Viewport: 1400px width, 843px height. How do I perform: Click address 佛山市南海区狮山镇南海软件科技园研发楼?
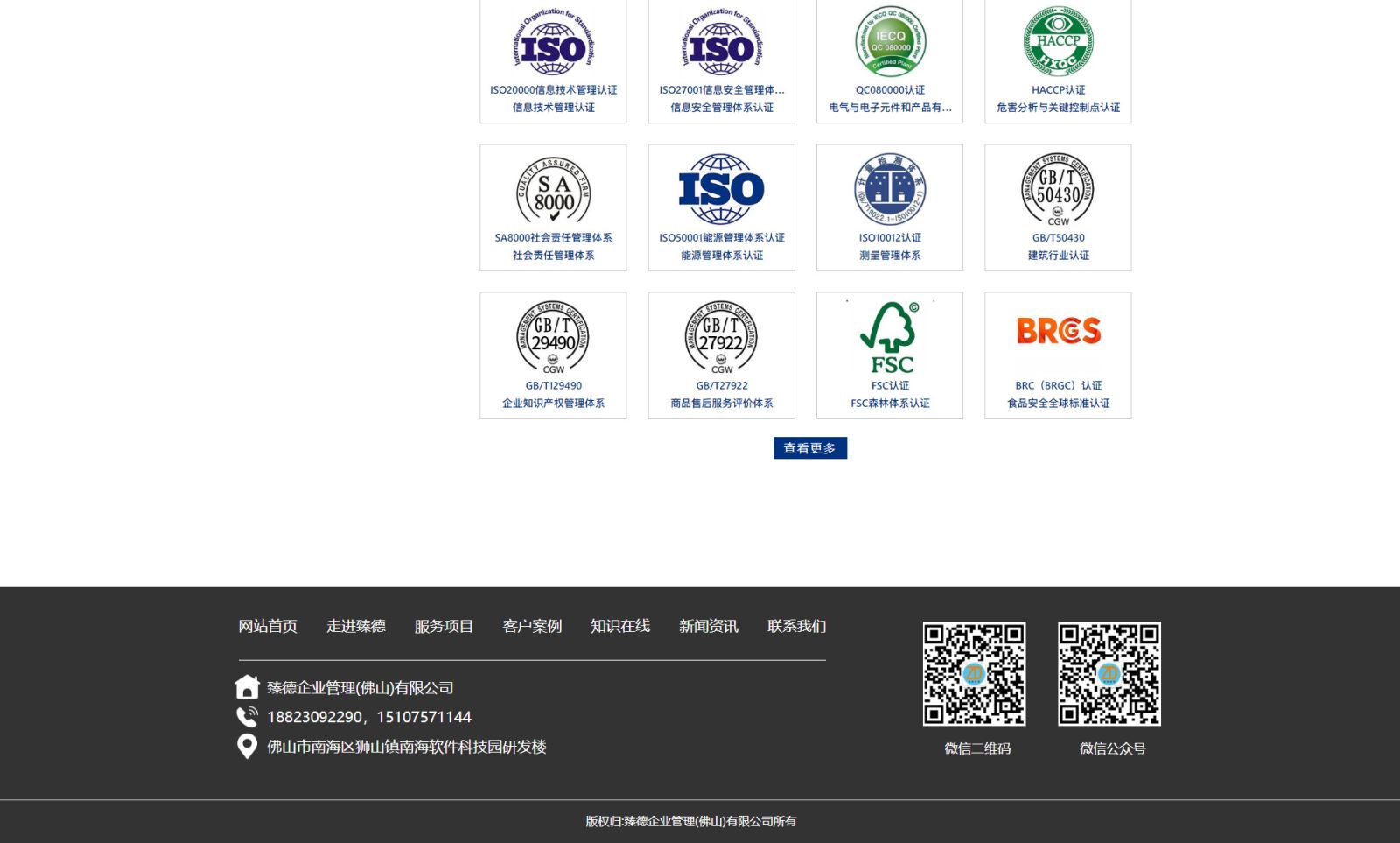point(407,747)
